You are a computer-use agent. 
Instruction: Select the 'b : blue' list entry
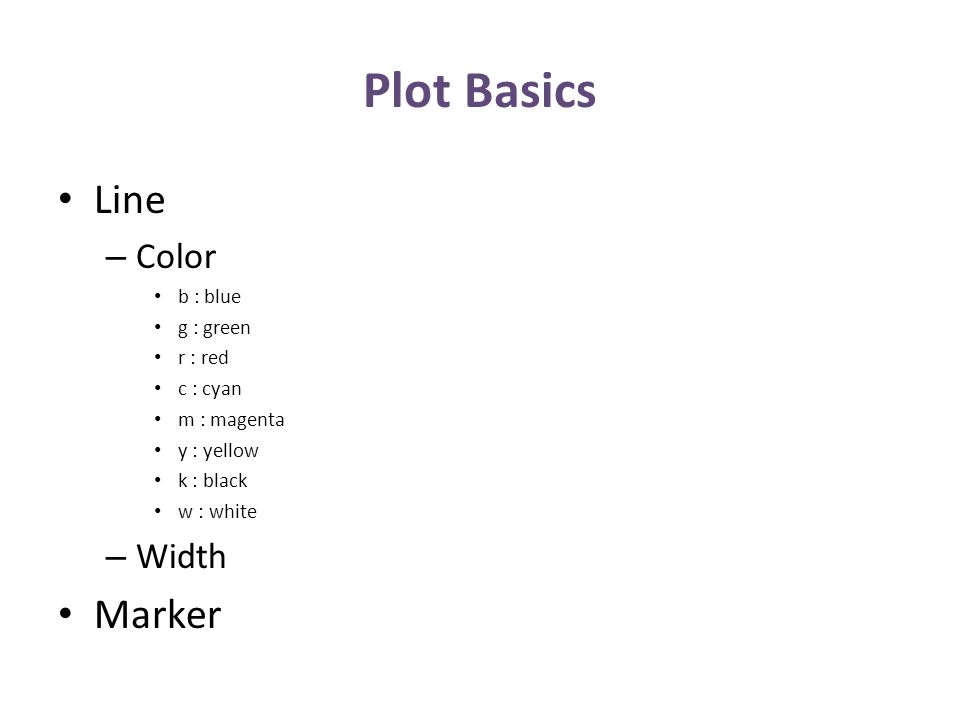209,296
